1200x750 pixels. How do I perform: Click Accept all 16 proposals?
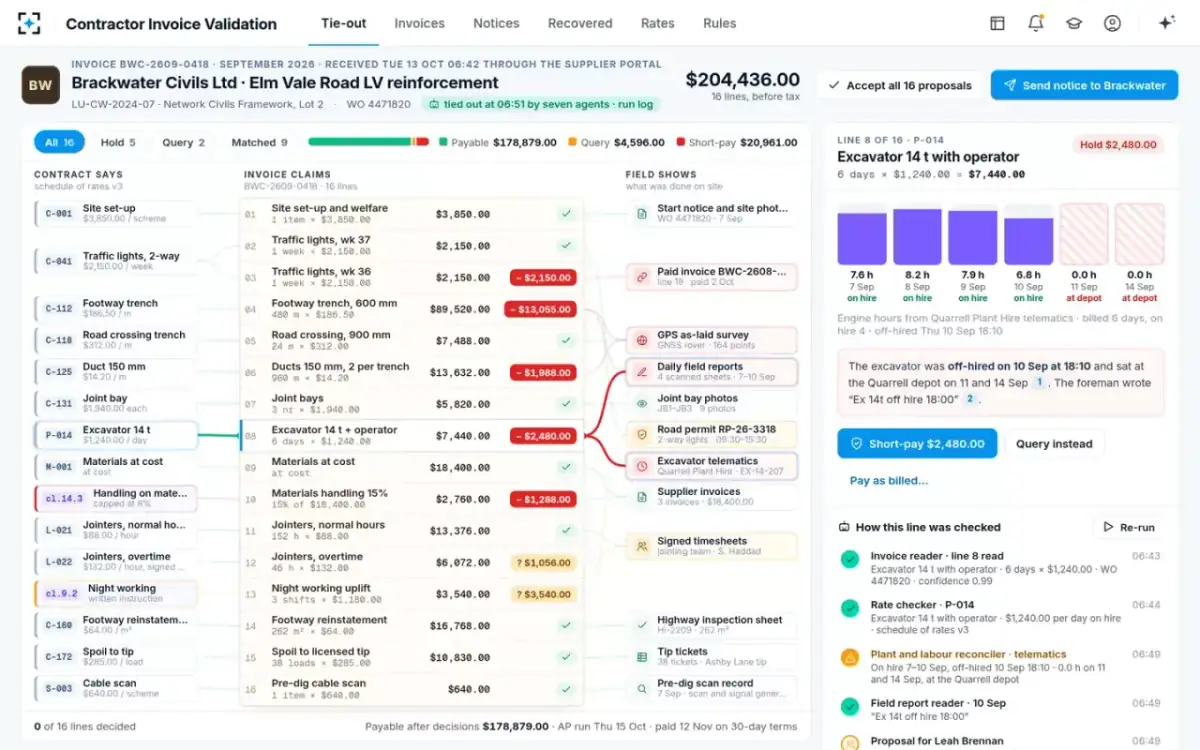(899, 85)
